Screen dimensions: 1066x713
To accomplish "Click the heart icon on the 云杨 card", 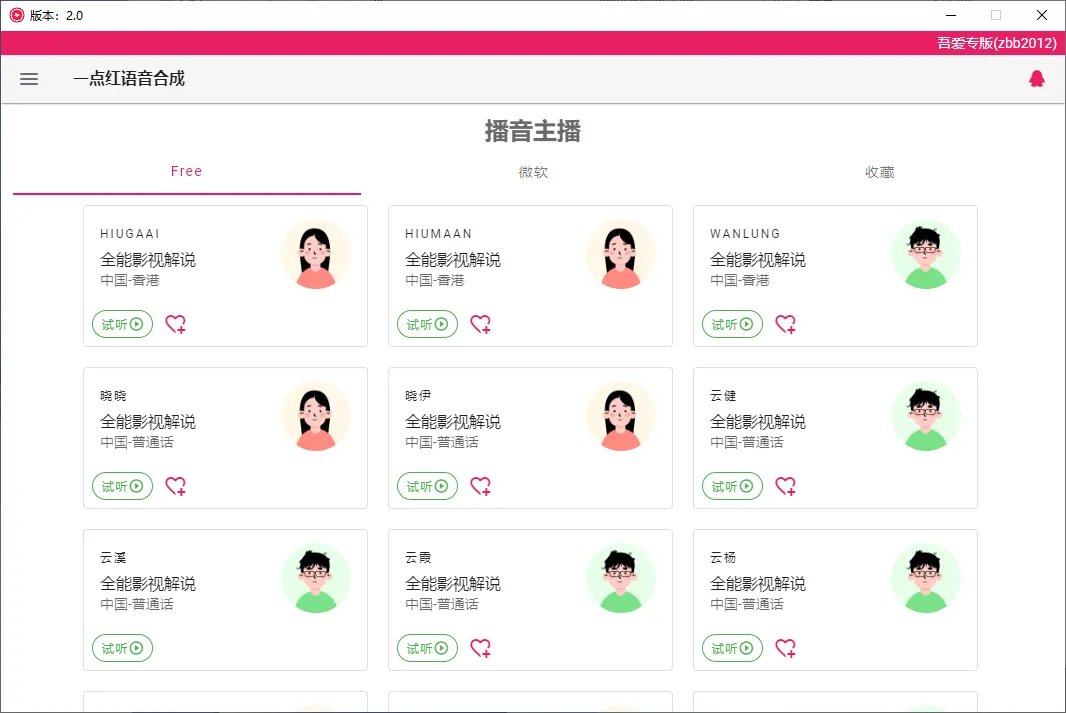I will tap(785, 648).
